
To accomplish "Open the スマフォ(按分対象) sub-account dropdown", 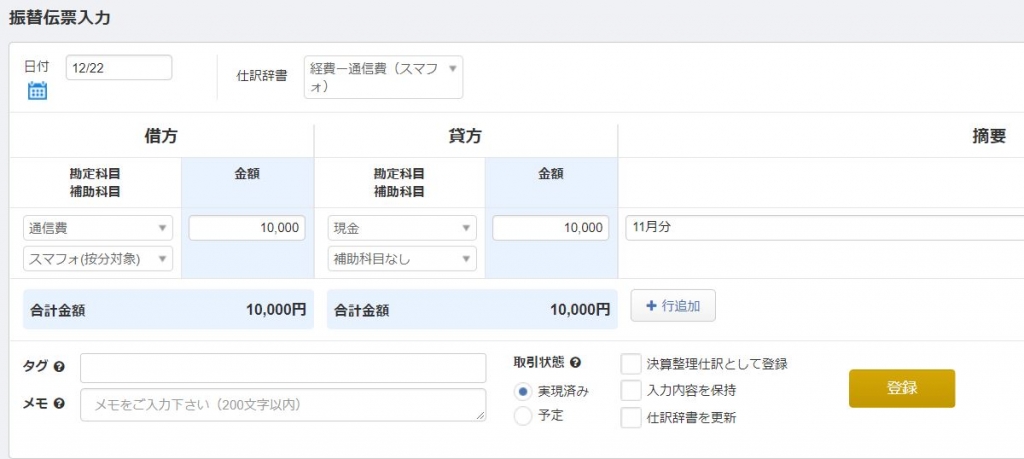I will point(98,259).
